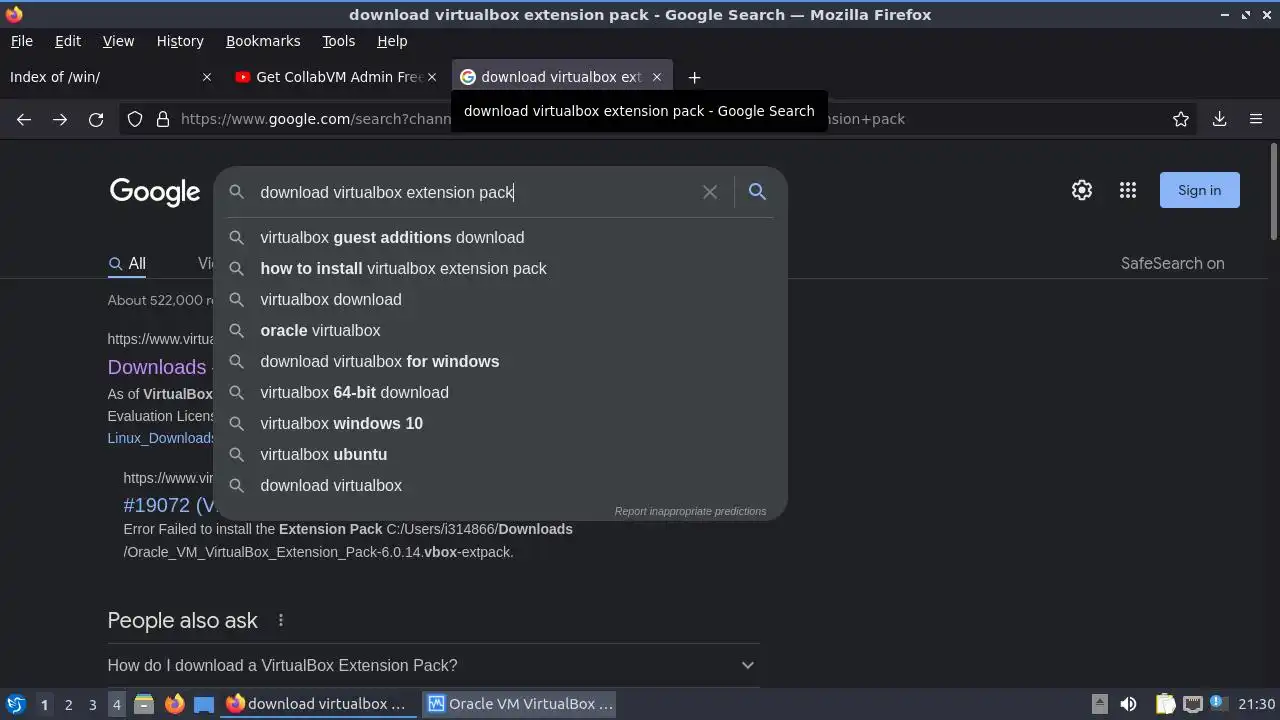Choose suggestion oracle virtualbox
This screenshot has width=1280, height=720.
click(500, 330)
